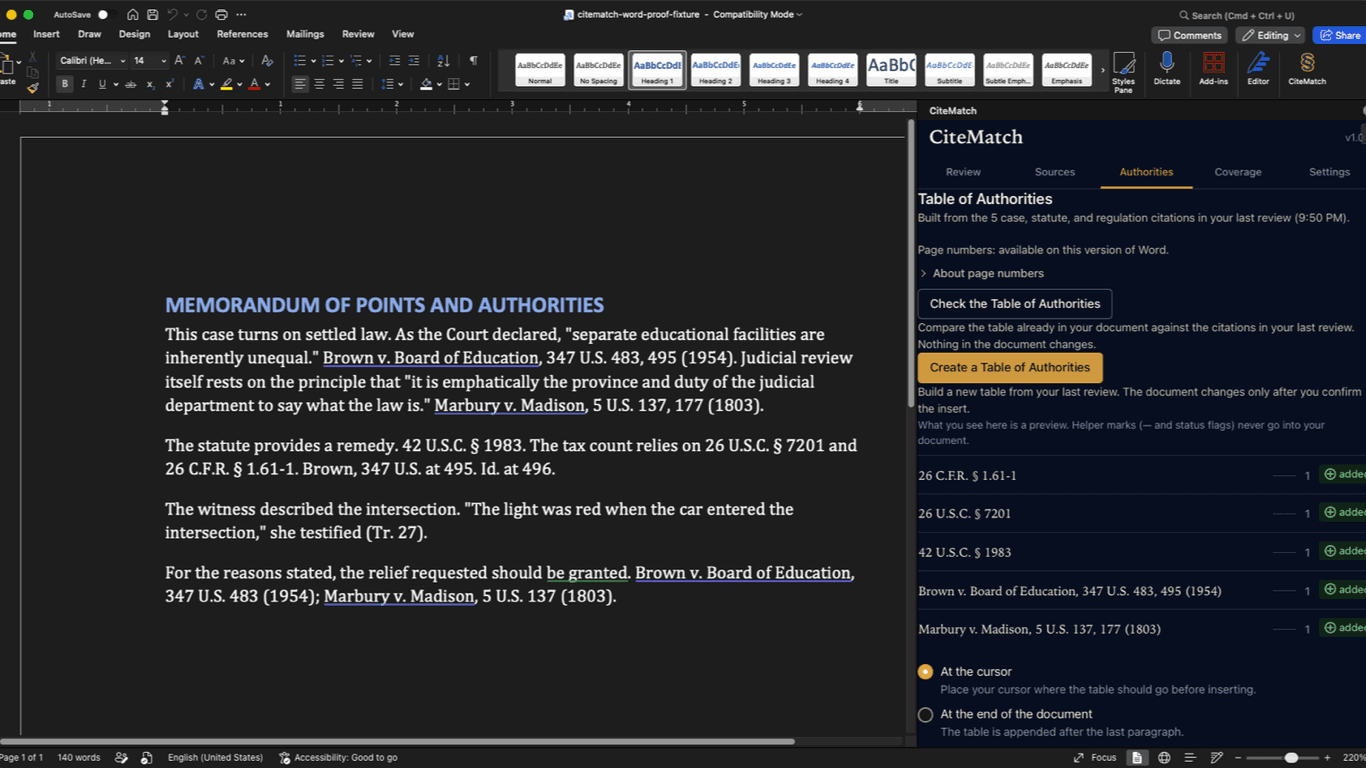Center align the text

coord(319,84)
